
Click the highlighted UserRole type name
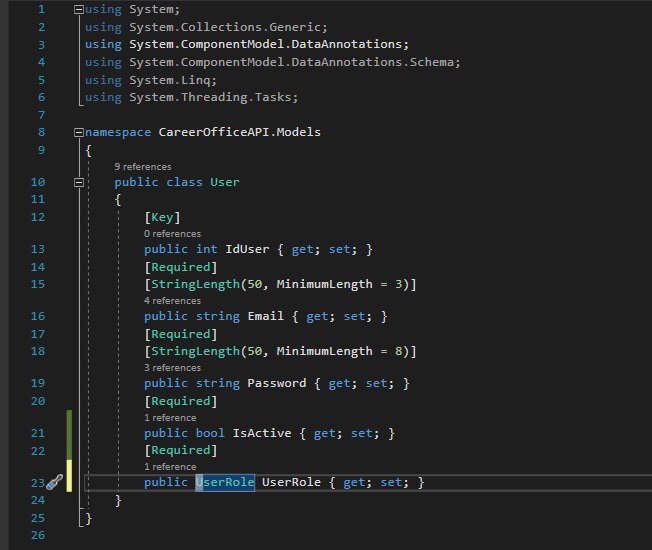coord(225,482)
